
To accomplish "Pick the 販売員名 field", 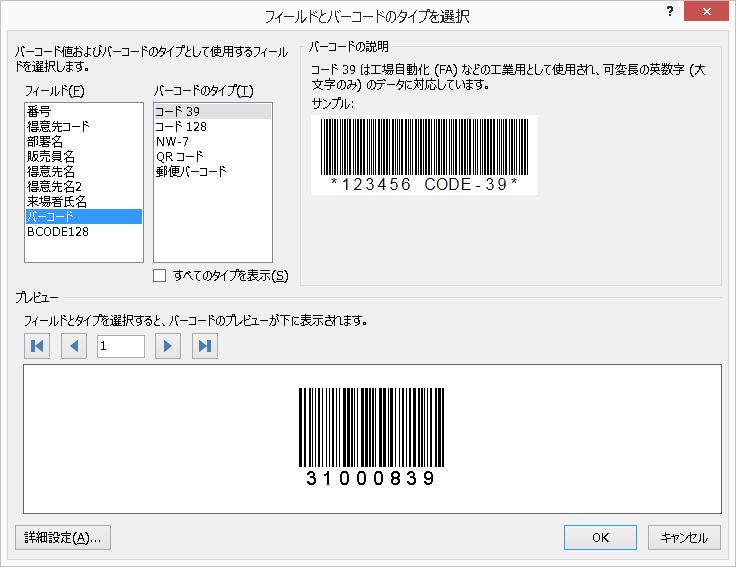I will (x=84, y=156).
